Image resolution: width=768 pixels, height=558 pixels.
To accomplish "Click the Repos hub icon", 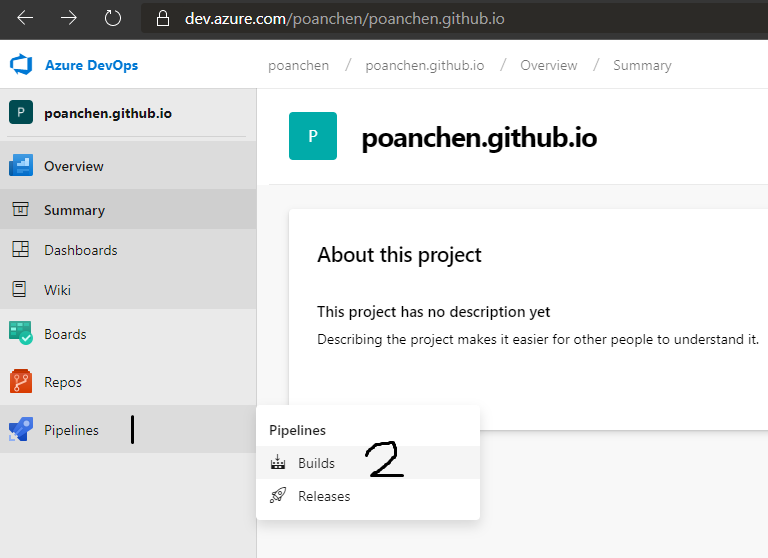I will click(21, 381).
